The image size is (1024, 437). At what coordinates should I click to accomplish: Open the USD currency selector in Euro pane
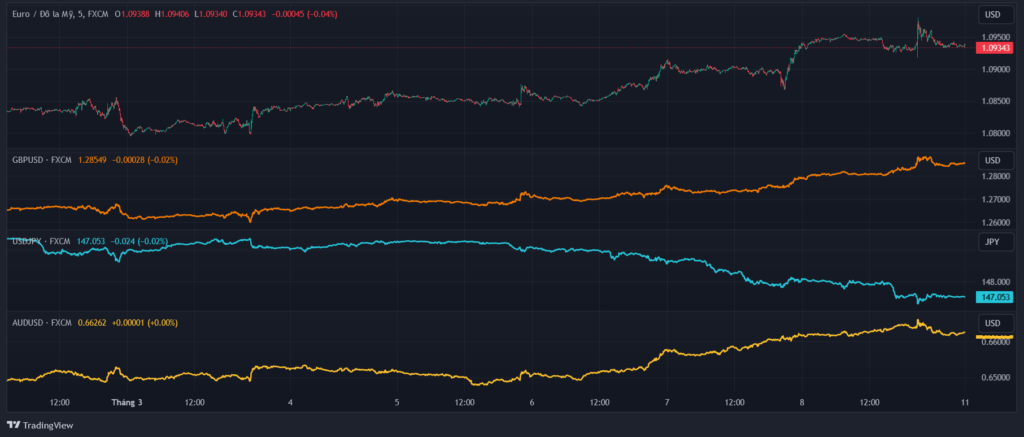coord(993,15)
